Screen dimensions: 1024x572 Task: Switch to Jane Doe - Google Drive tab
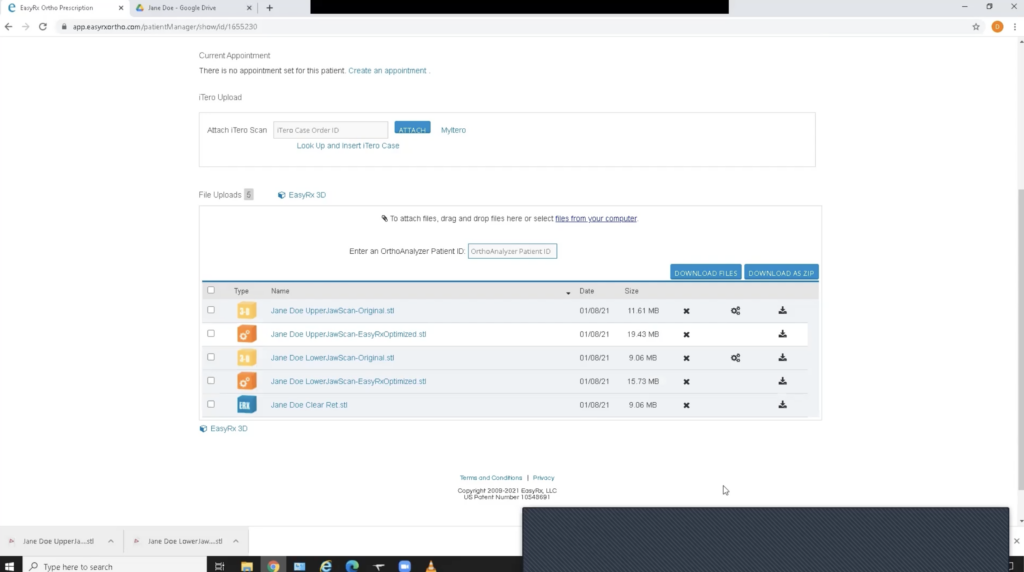[x=187, y=8]
